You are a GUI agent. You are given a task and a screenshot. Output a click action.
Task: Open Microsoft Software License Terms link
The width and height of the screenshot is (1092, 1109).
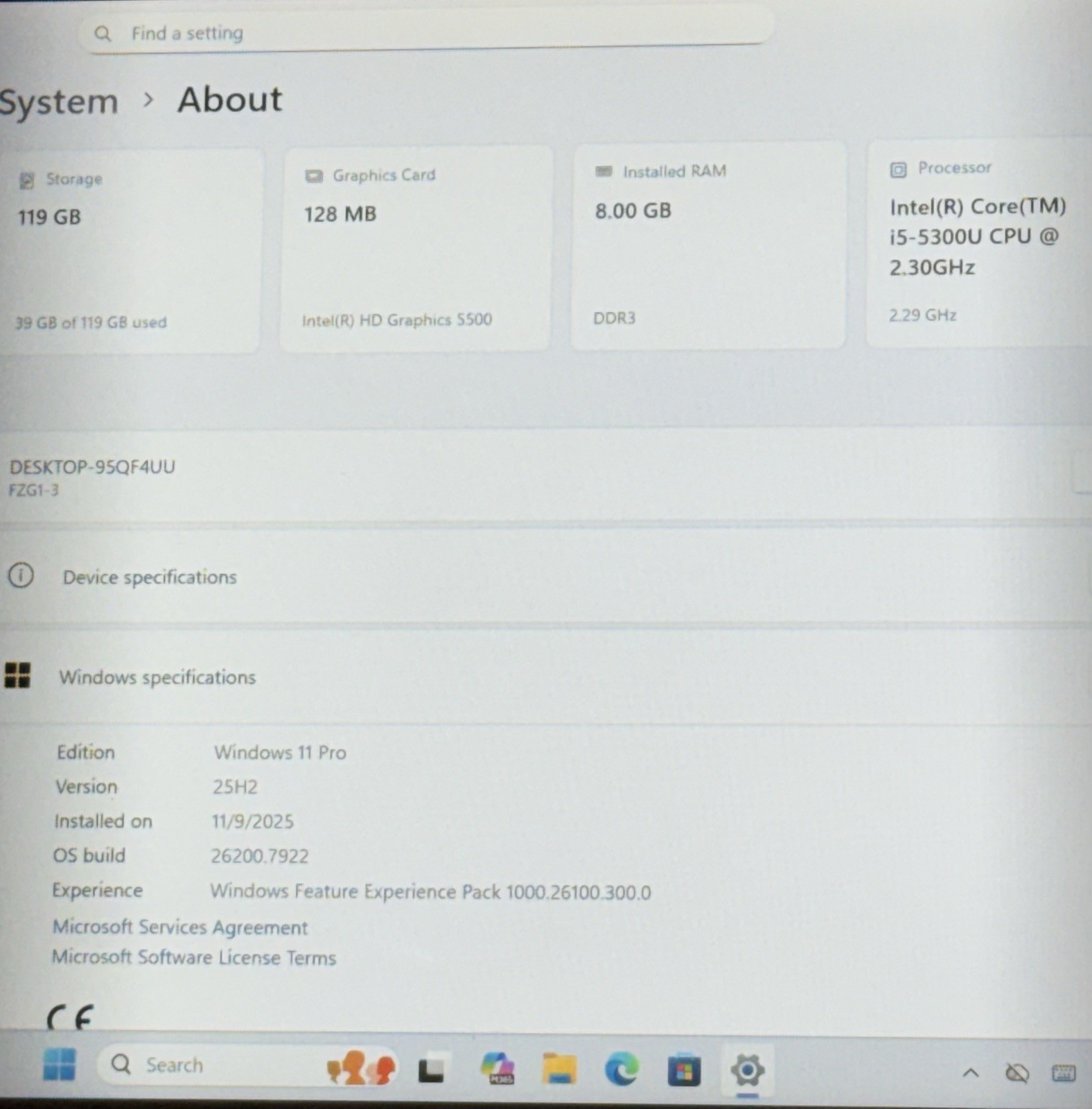point(194,957)
